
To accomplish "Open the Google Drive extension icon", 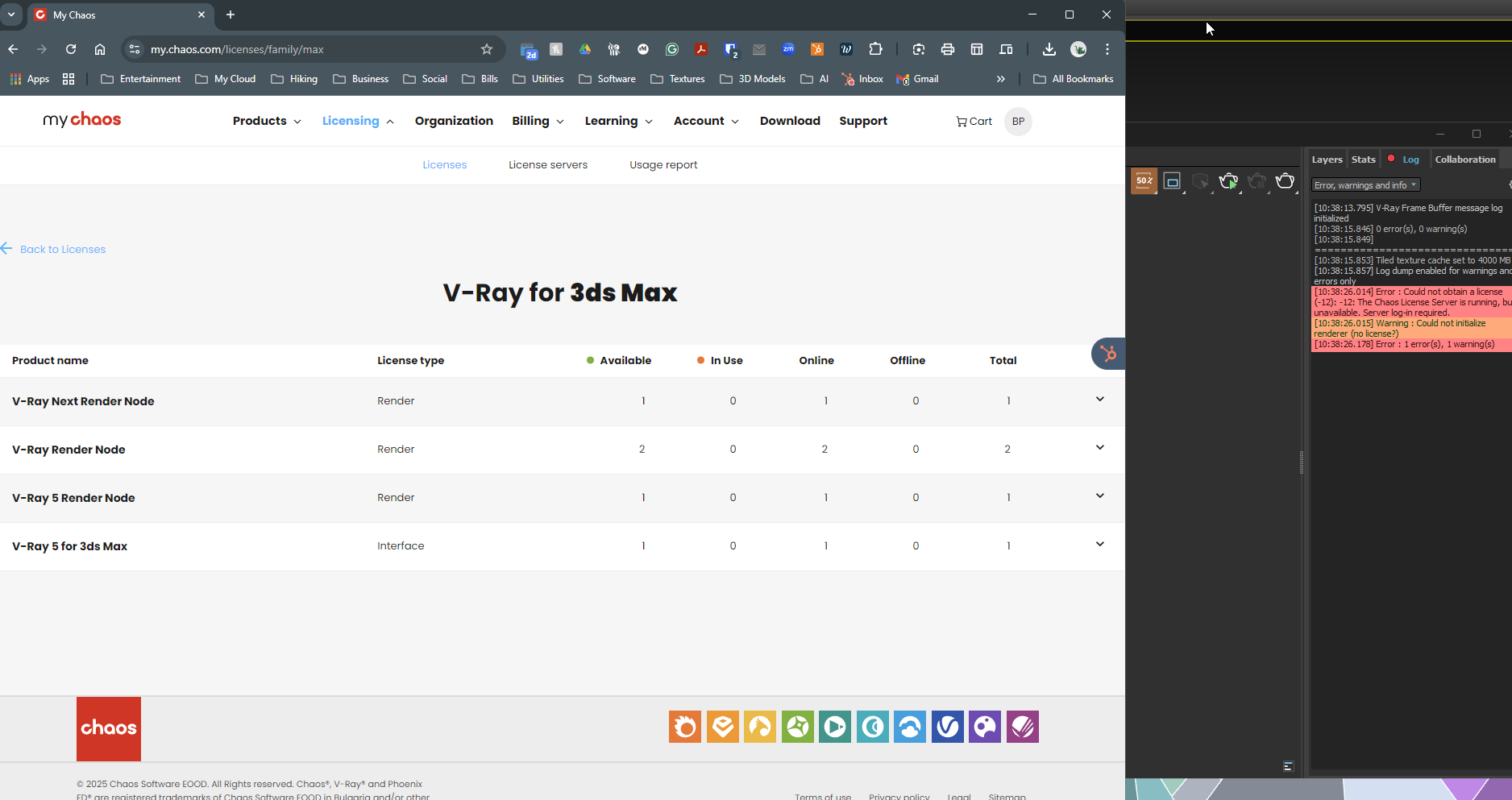I will 585,49.
